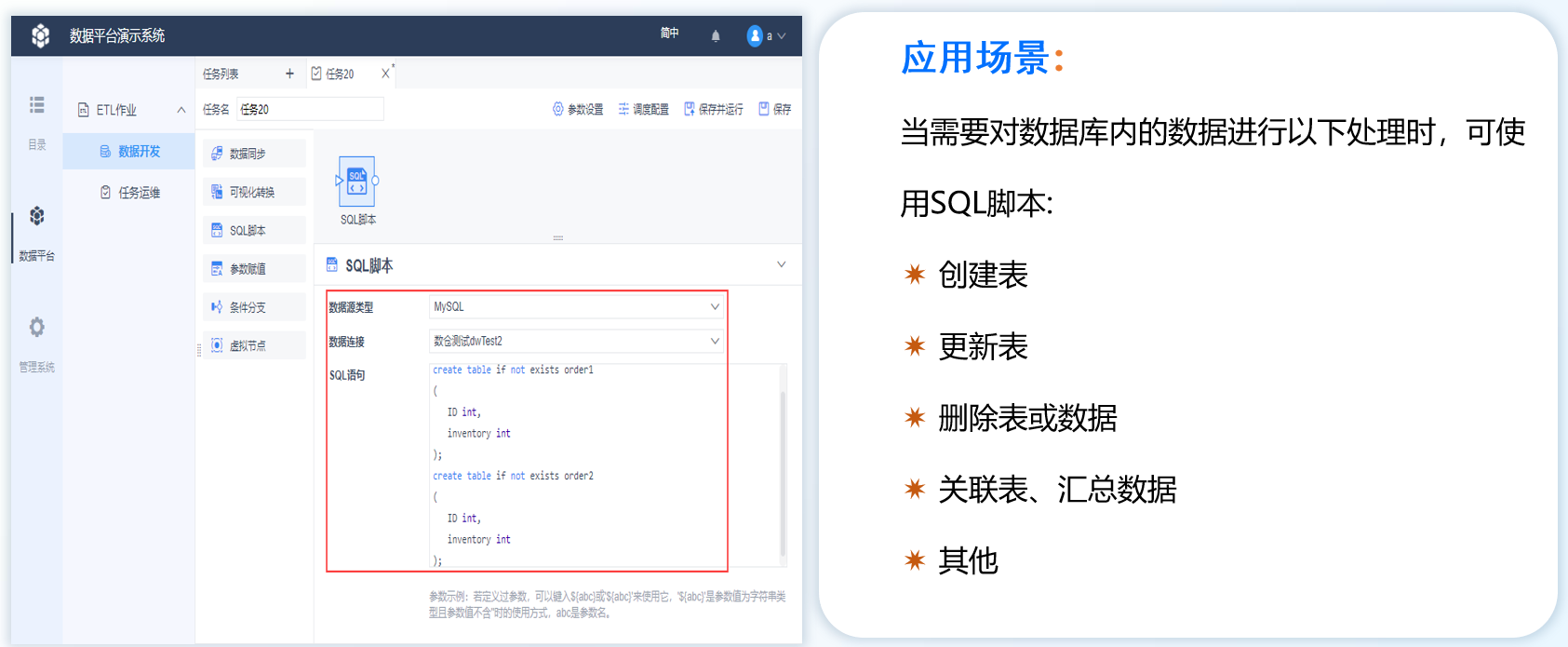Select the 任务运维 menu item
Screen dimensions: 1568x647
(128, 192)
